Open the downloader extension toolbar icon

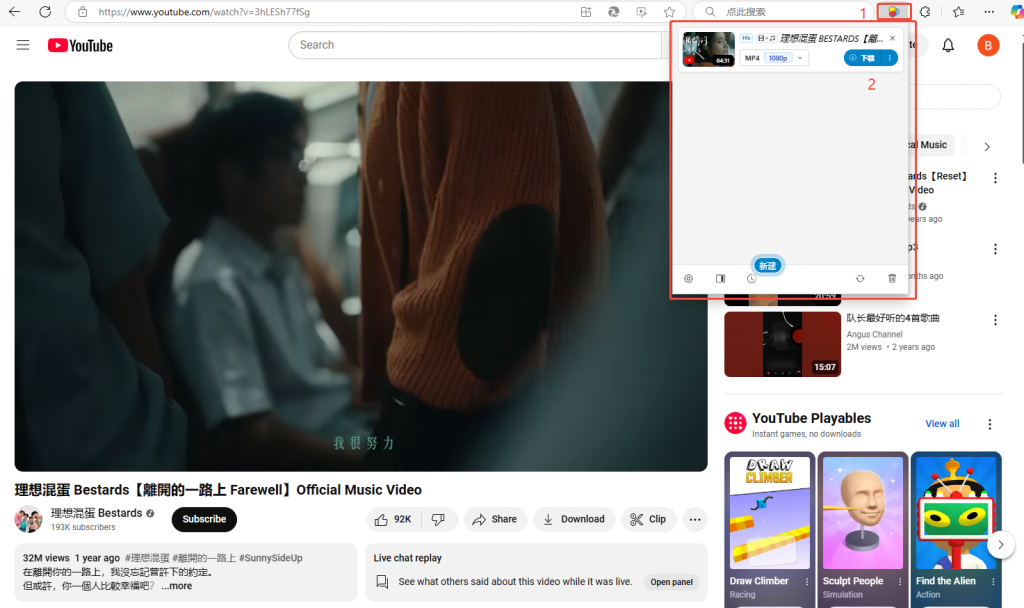894,11
